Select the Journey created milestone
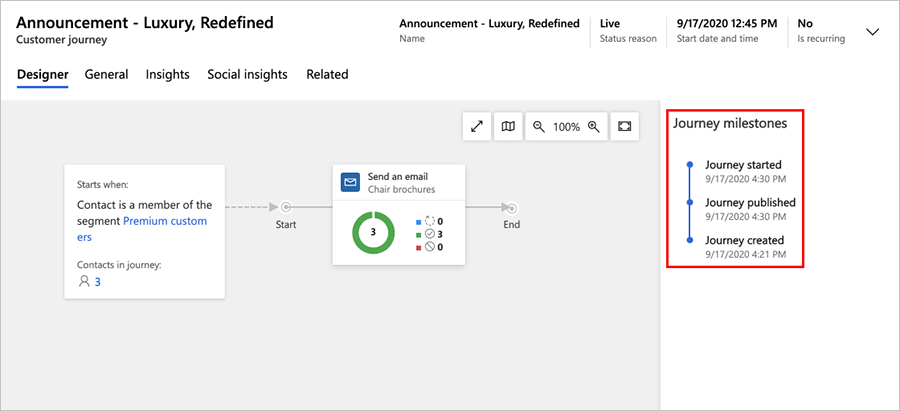900x411 pixels. click(x=744, y=241)
